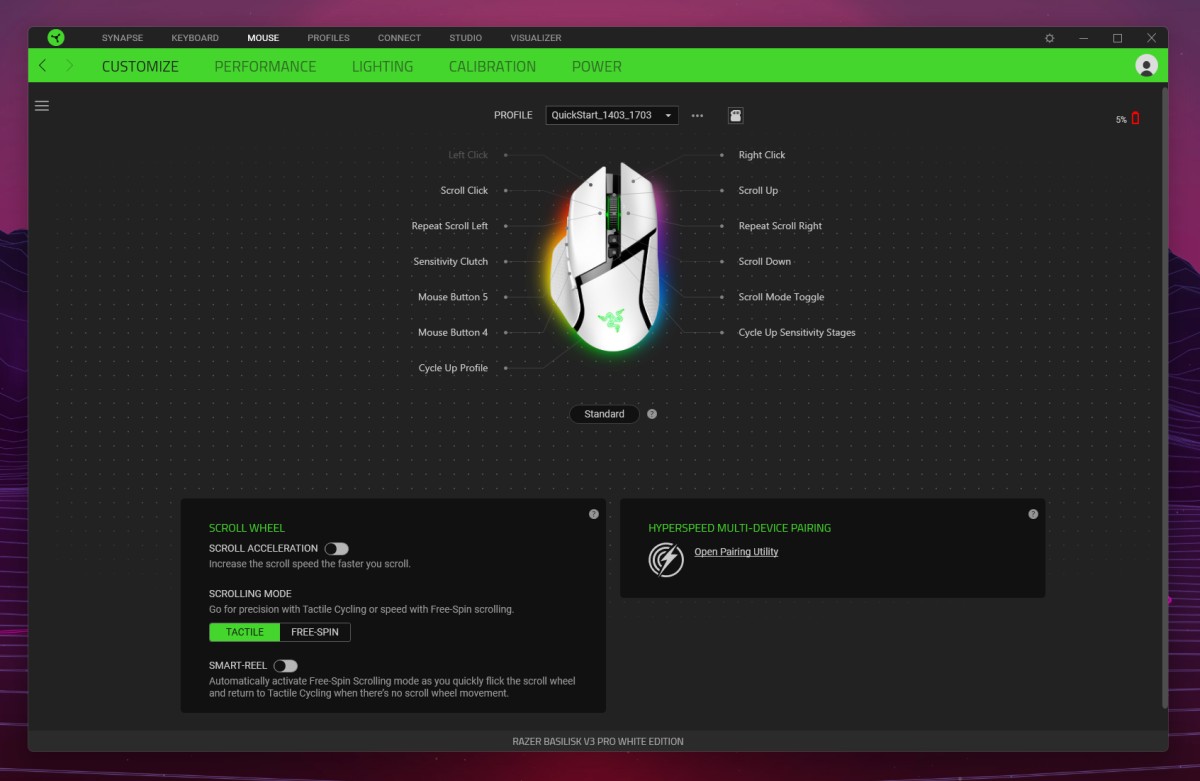This screenshot has height=781, width=1200.
Task: Open the profile three-dots options menu
Action: [x=697, y=115]
